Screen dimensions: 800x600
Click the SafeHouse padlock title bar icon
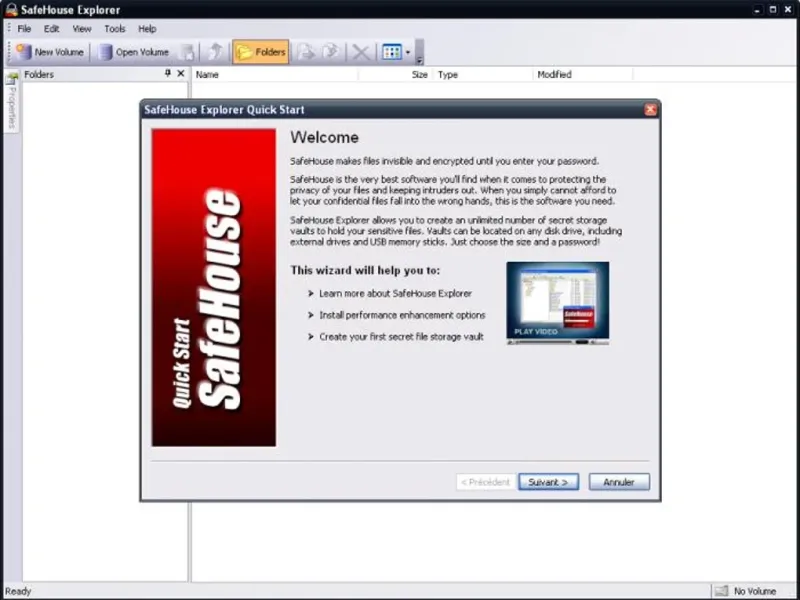[11, 10]
